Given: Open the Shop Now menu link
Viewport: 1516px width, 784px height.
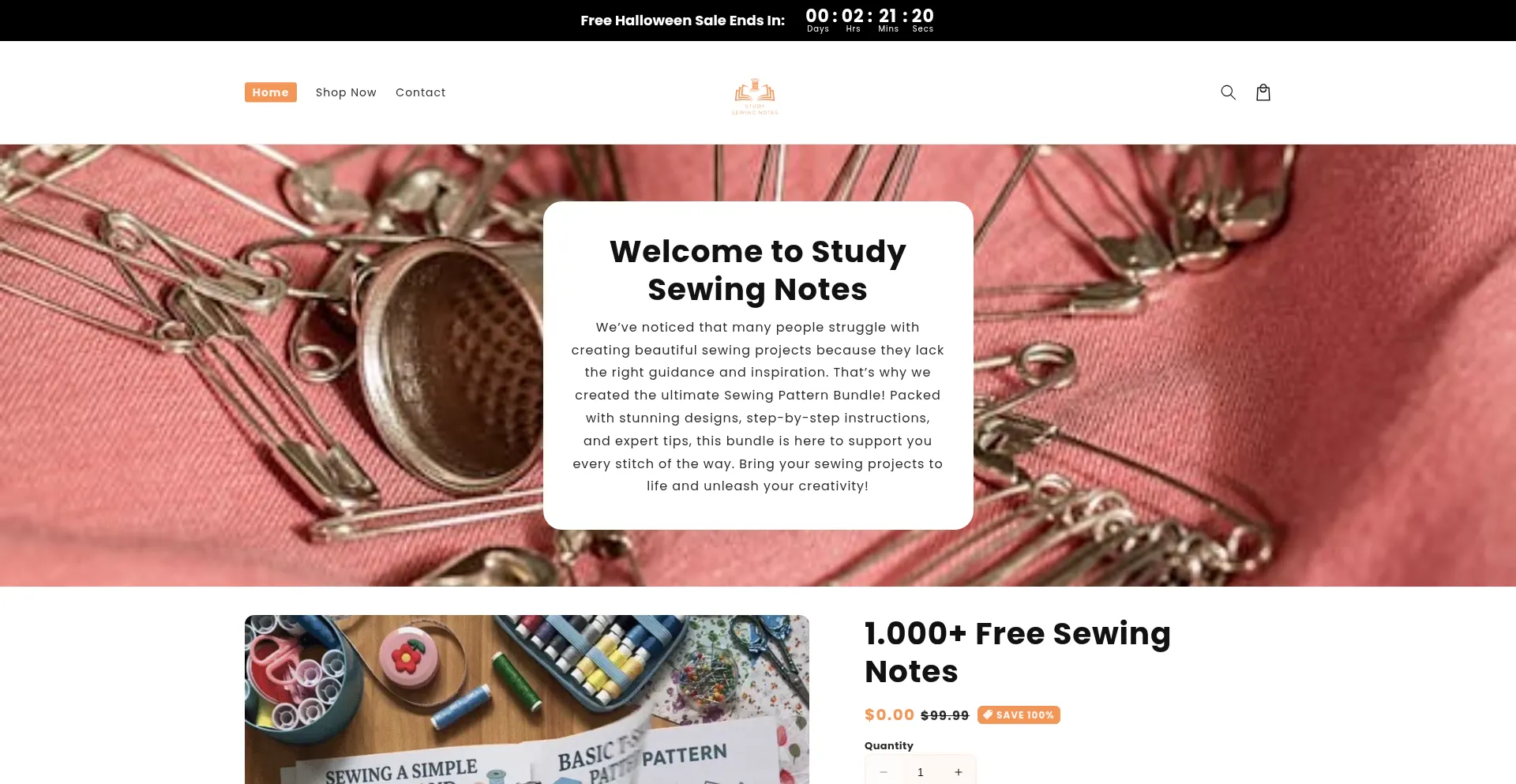Looking at the screenshot, I should [x=346, y=92].
